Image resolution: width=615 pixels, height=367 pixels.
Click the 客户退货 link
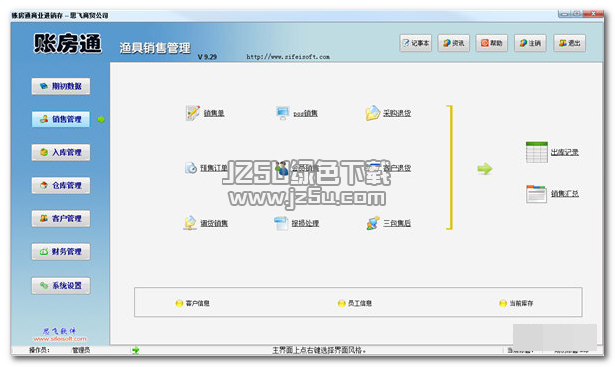[x=397, y=168]
